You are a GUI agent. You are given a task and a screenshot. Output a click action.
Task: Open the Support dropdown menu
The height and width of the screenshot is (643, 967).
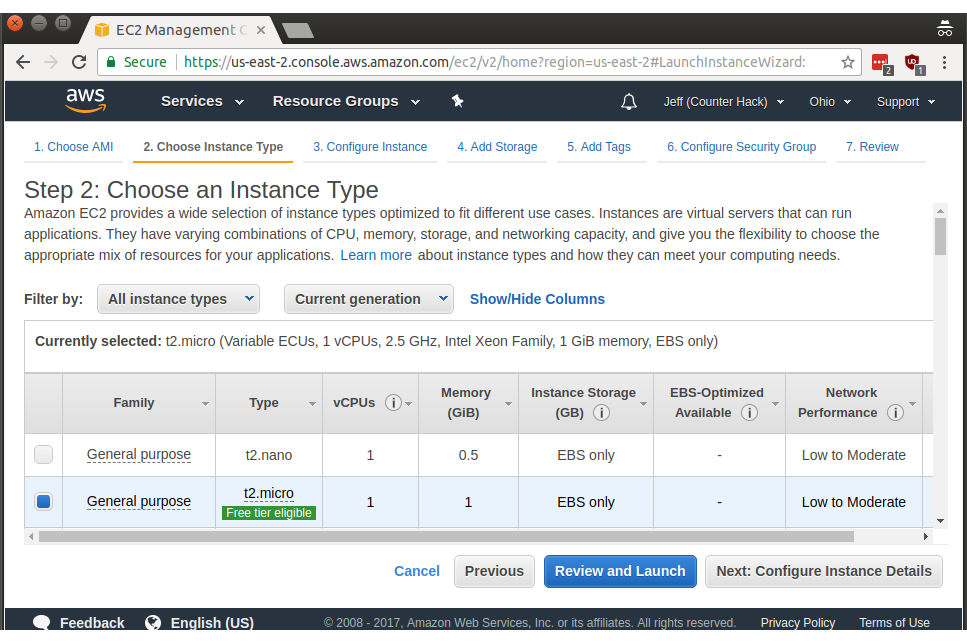click(x=906, y=102)
